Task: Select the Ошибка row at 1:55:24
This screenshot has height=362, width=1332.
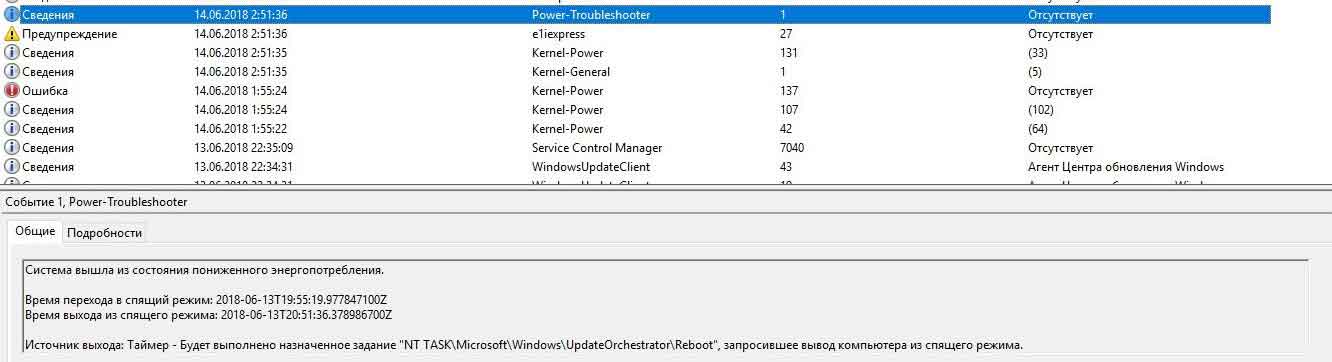Action: 636,91
